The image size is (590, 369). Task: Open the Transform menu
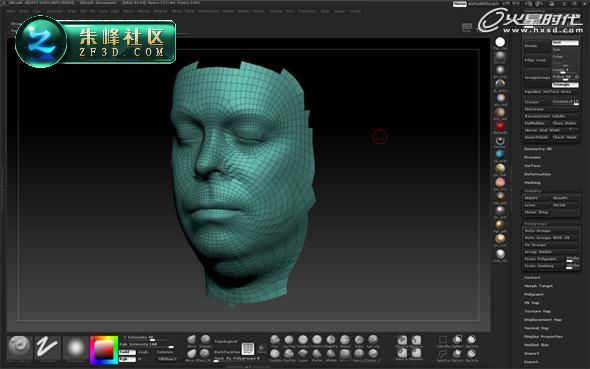(x=307, y=11)
